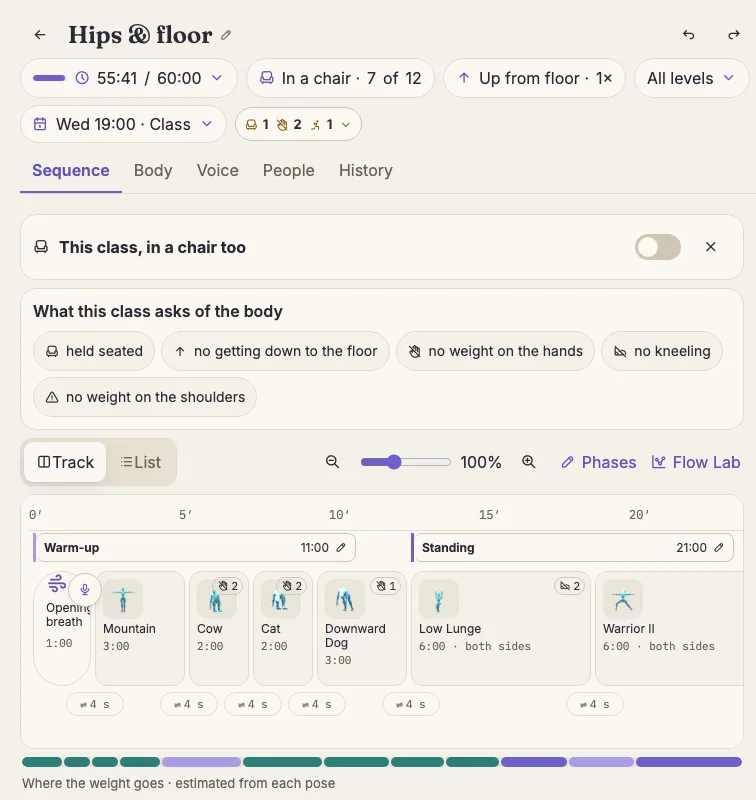Viewport: 756px width, 800px height.
Task: Toggle 'This class, in a chair too' switch
Action: coord(658,247)
